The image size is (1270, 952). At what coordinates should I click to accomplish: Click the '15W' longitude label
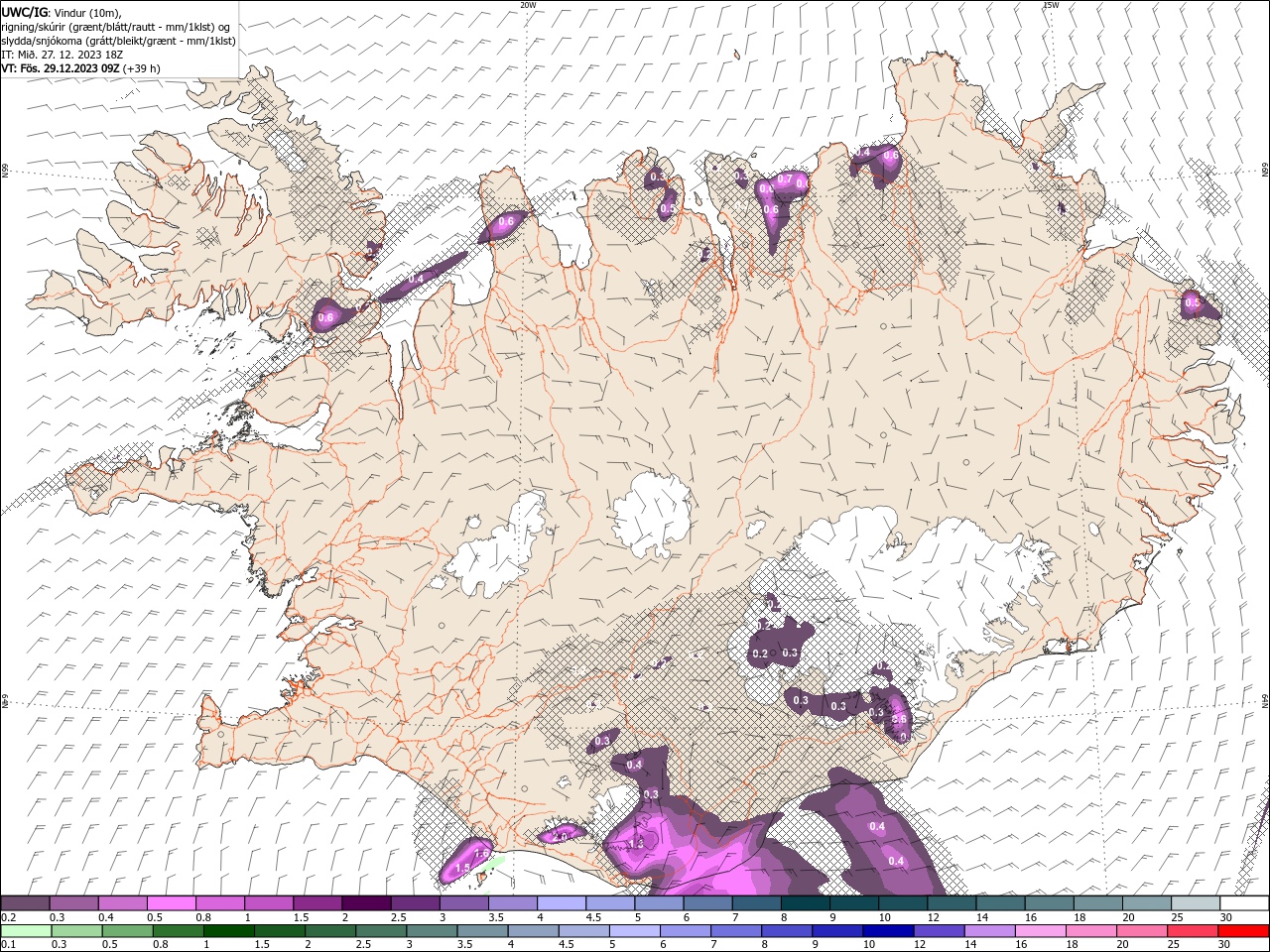tap(1051, 5)
